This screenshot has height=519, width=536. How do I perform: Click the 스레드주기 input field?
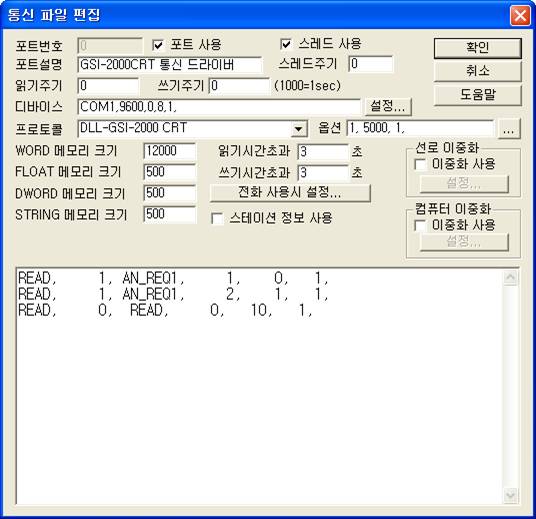371,64
